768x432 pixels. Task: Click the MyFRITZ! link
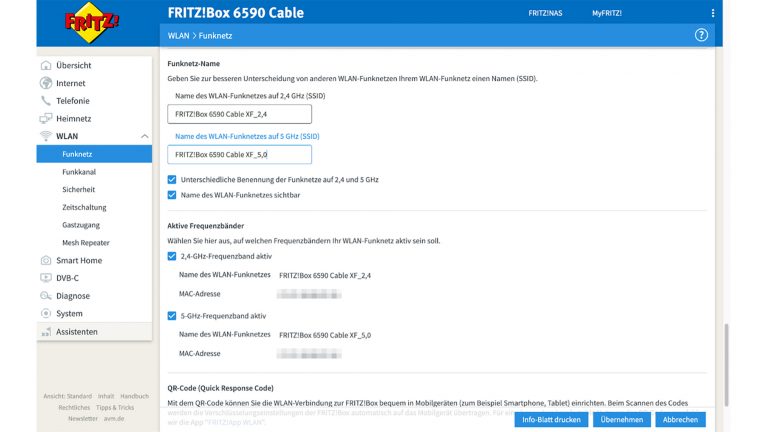(607, 13)
